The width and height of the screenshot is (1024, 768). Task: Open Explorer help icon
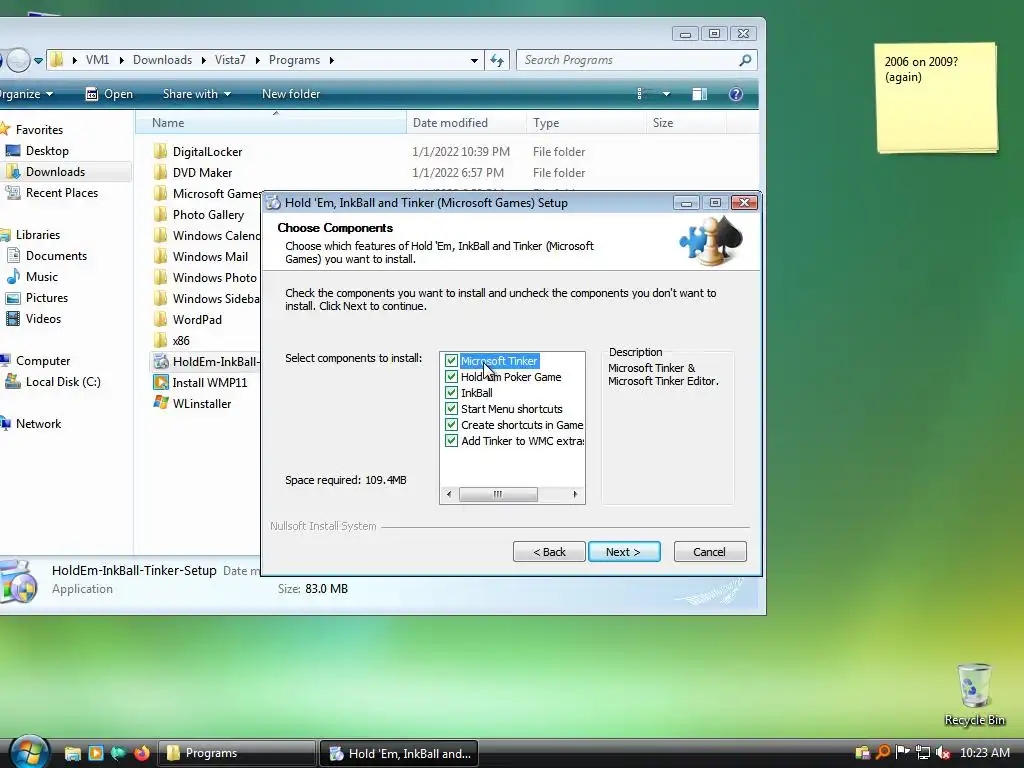coord(736,94)
